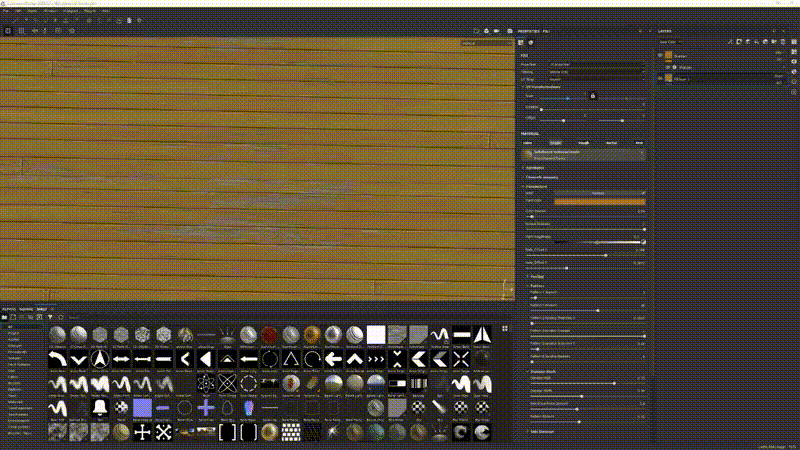Image resolution: width=800 pixels, height=450 pixels.
Task: Collapse the UV transformations section
Action: click(x=542, y=87)
